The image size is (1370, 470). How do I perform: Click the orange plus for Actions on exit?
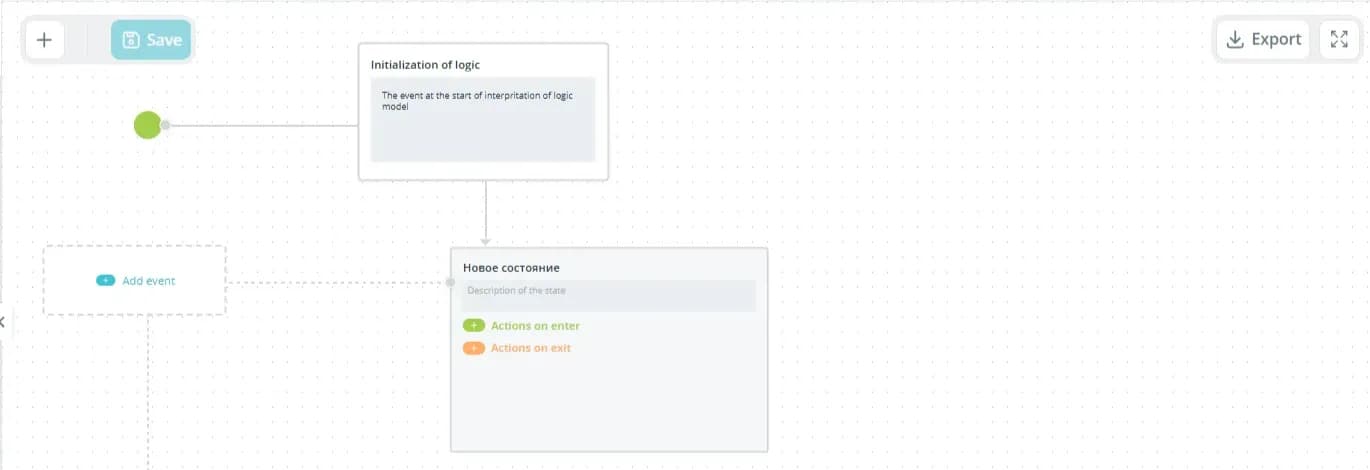coord(474,348)
